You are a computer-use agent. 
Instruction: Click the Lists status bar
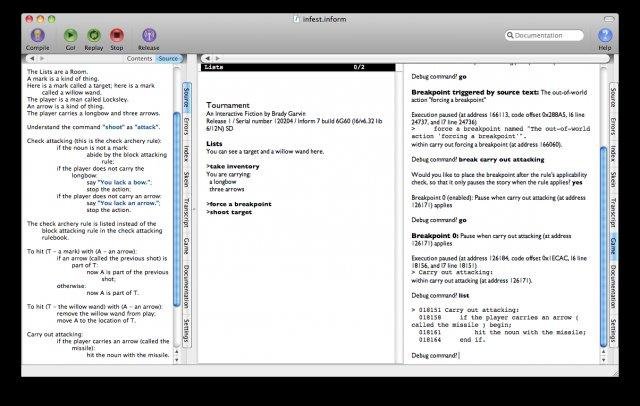(x=297, y=67)
